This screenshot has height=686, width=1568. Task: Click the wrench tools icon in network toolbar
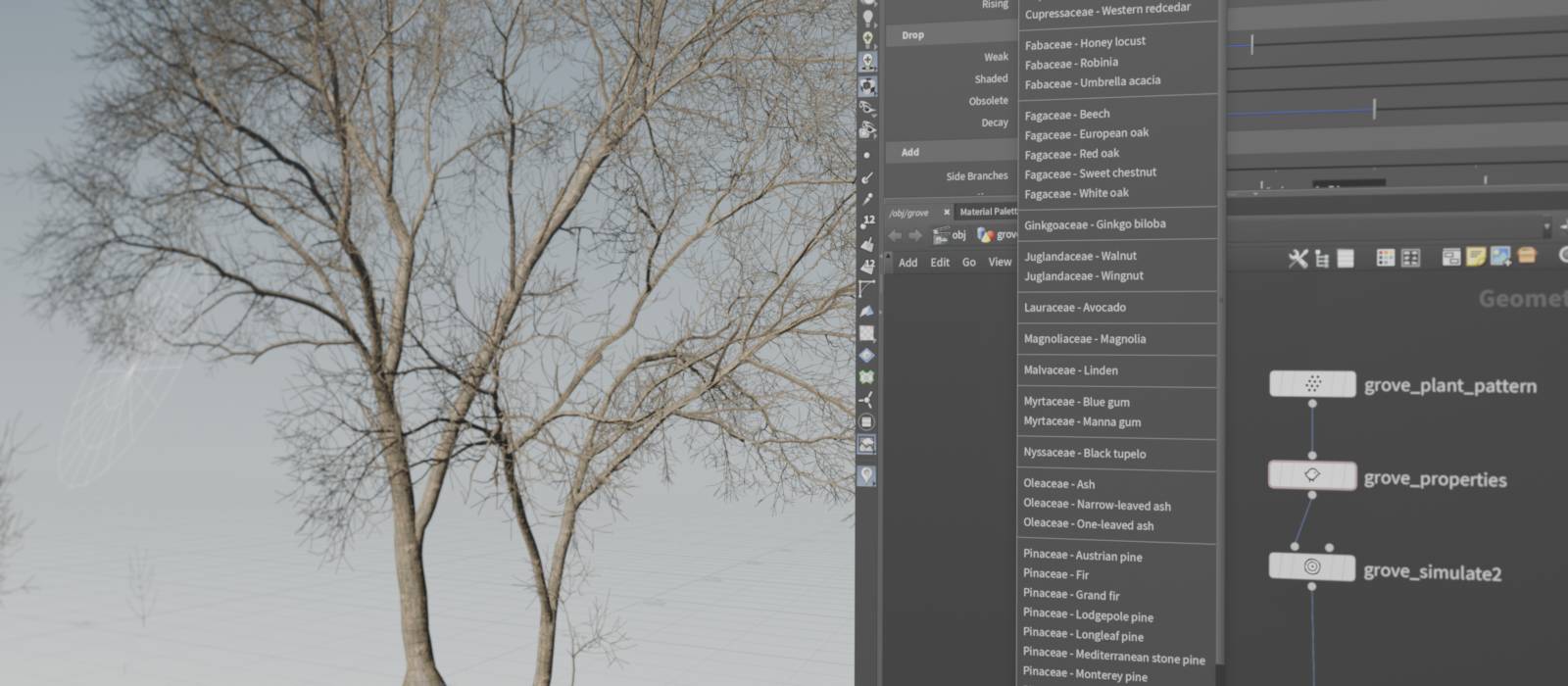point(1298,259)
